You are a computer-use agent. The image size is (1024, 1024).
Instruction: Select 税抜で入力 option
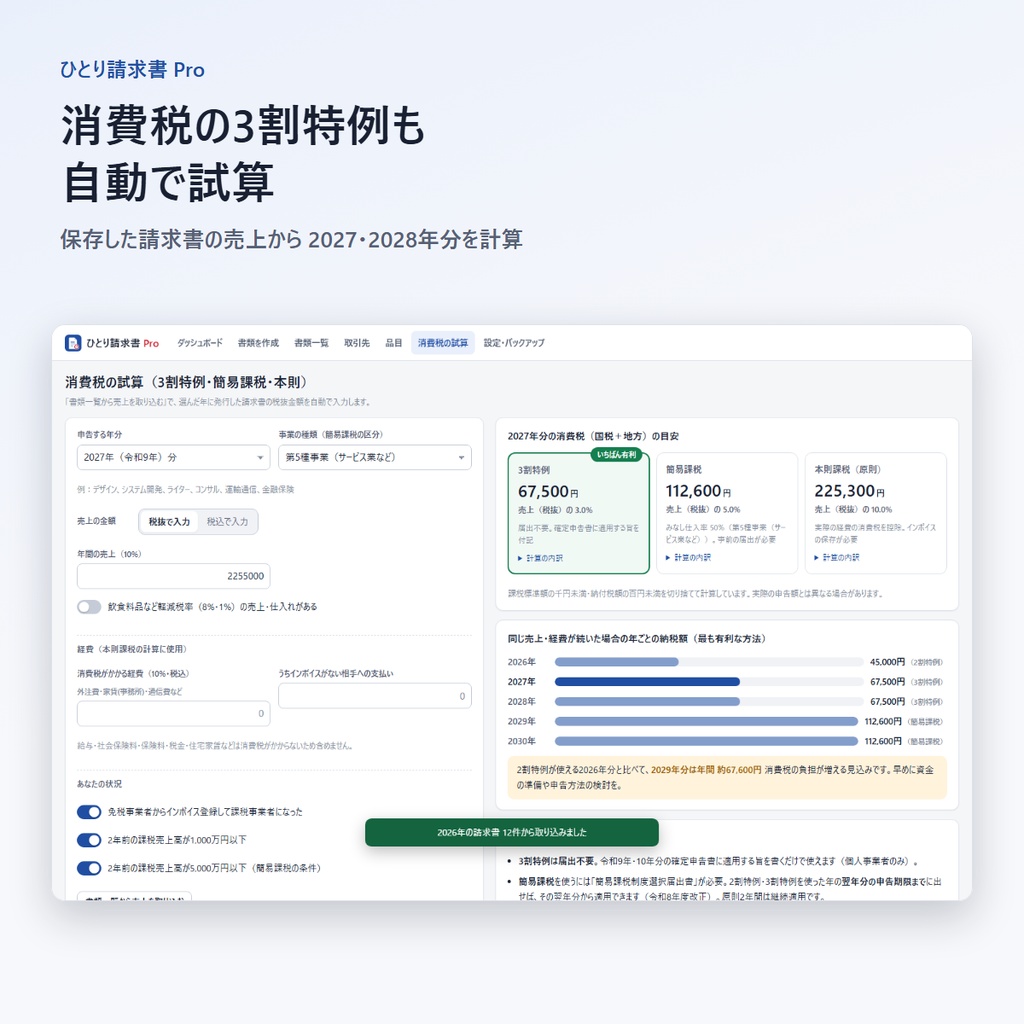169,522
